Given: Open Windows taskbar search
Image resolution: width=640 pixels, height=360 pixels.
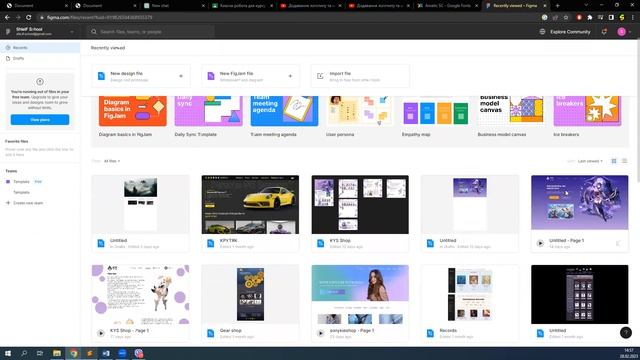Looking at the screenshot, I should (24, 353).
